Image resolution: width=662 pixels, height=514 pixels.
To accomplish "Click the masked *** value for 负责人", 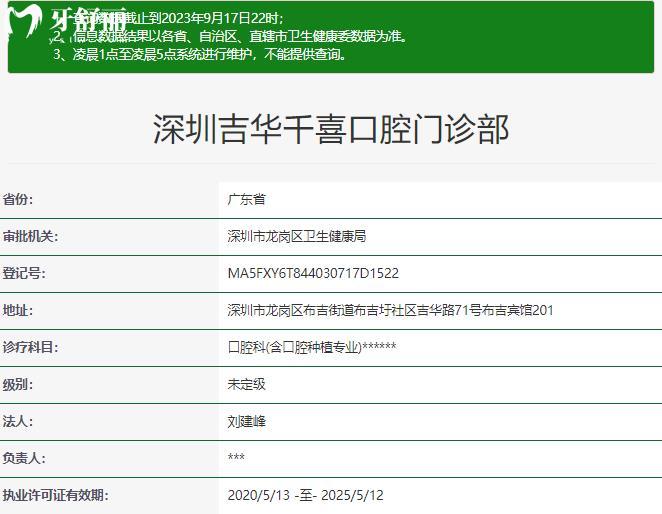I will tap(236, 457).
